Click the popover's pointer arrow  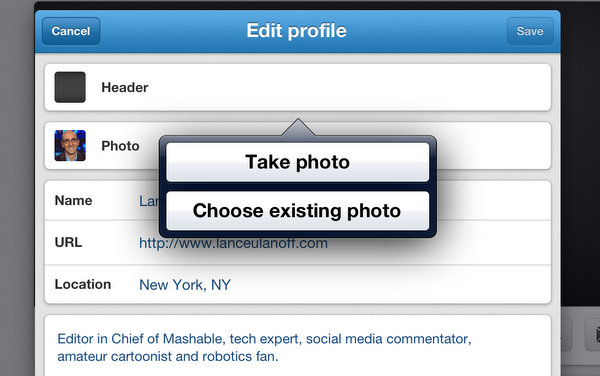tap(298, 127)
